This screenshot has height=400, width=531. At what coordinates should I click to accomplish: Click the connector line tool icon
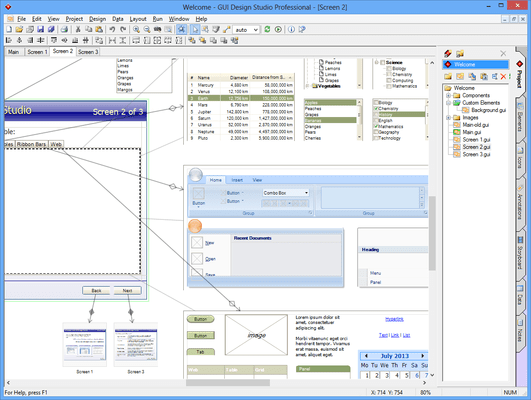point(227,29)
